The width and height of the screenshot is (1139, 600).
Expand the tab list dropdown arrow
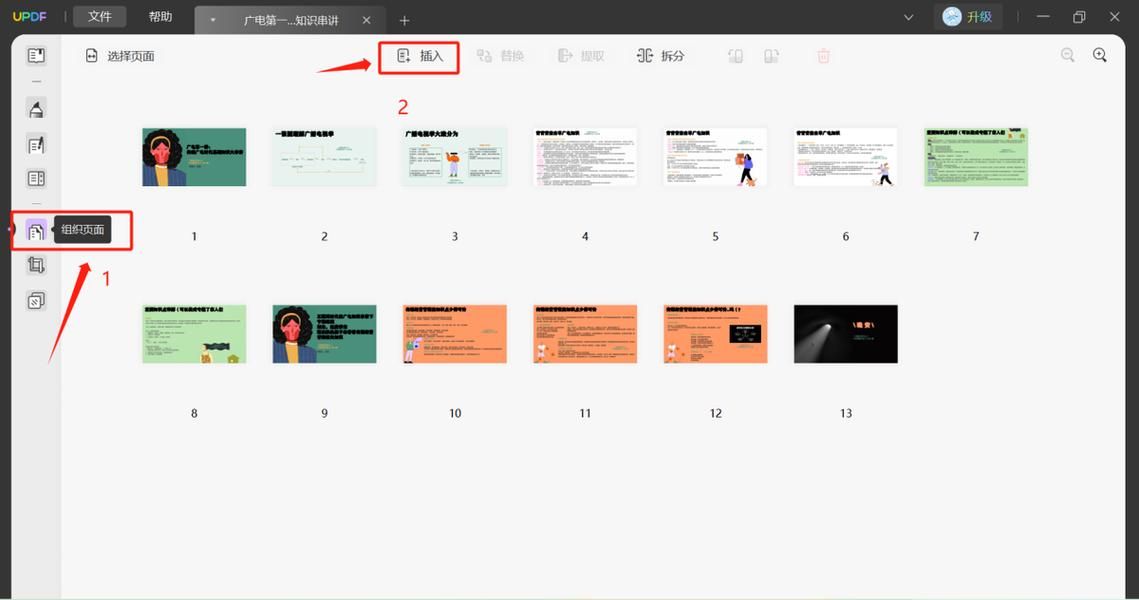[x=213, y=20]
